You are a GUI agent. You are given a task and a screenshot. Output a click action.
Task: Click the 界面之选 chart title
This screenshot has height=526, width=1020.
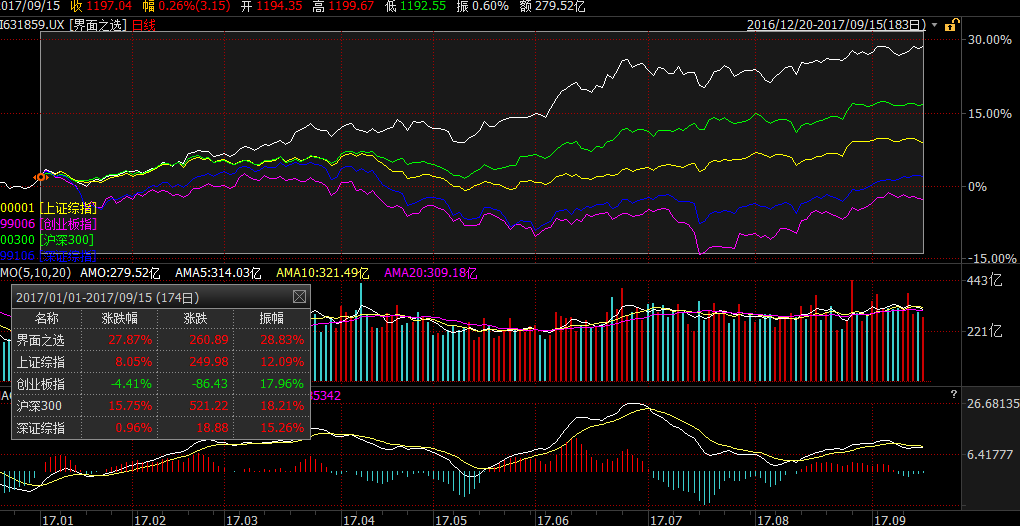pyautogui.click(x=98, y=25)
